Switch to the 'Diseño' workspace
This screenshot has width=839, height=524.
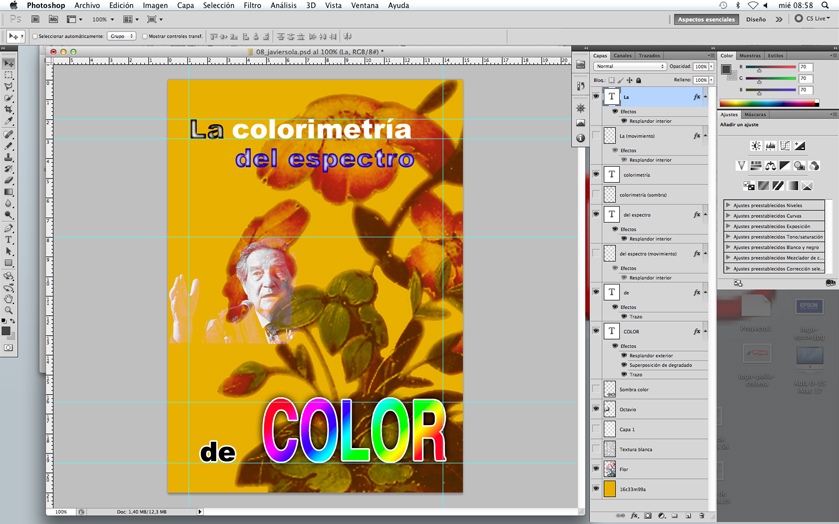coord(756,19)
